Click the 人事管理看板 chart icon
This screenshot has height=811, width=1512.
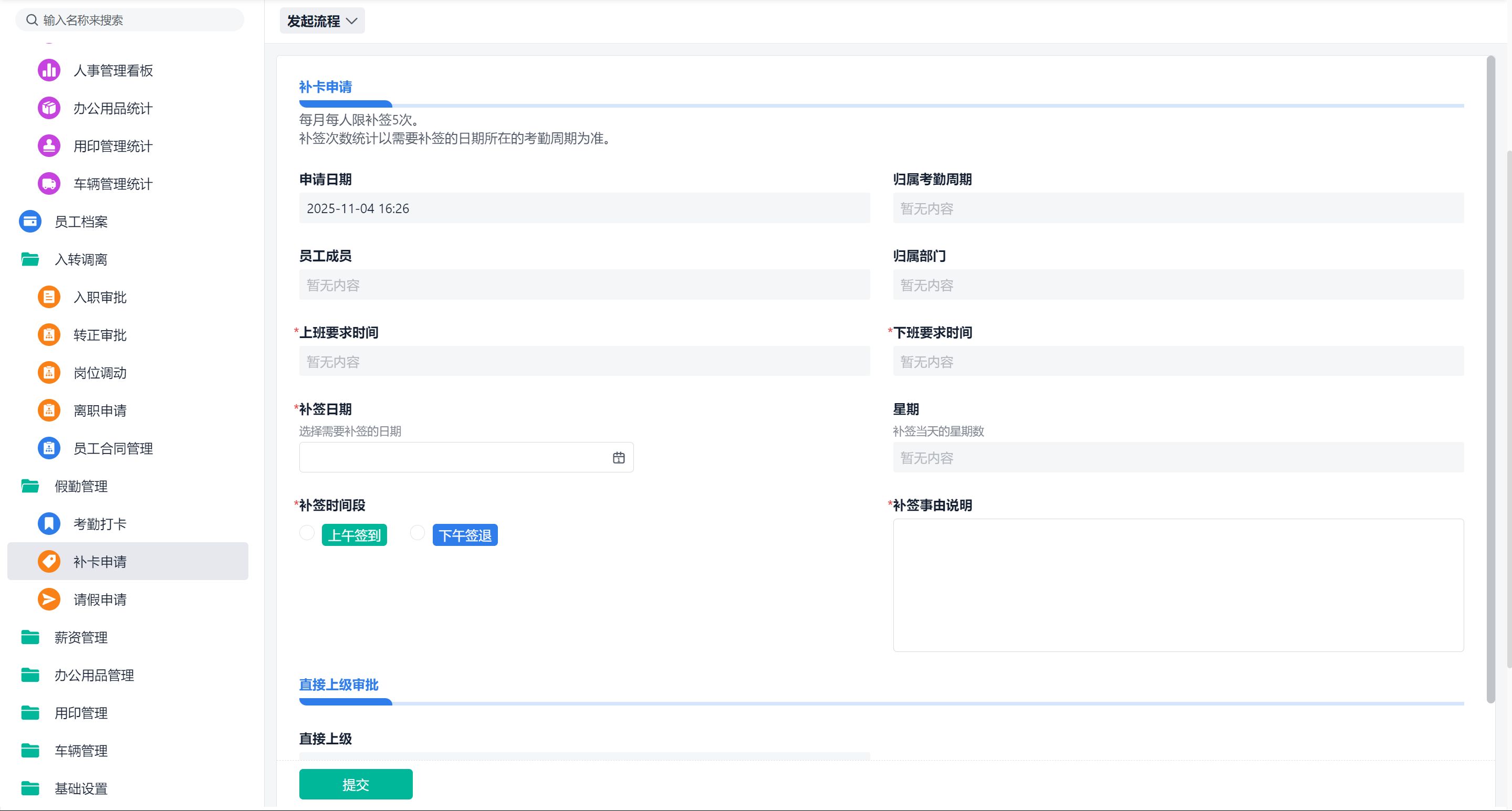(49, 70)
